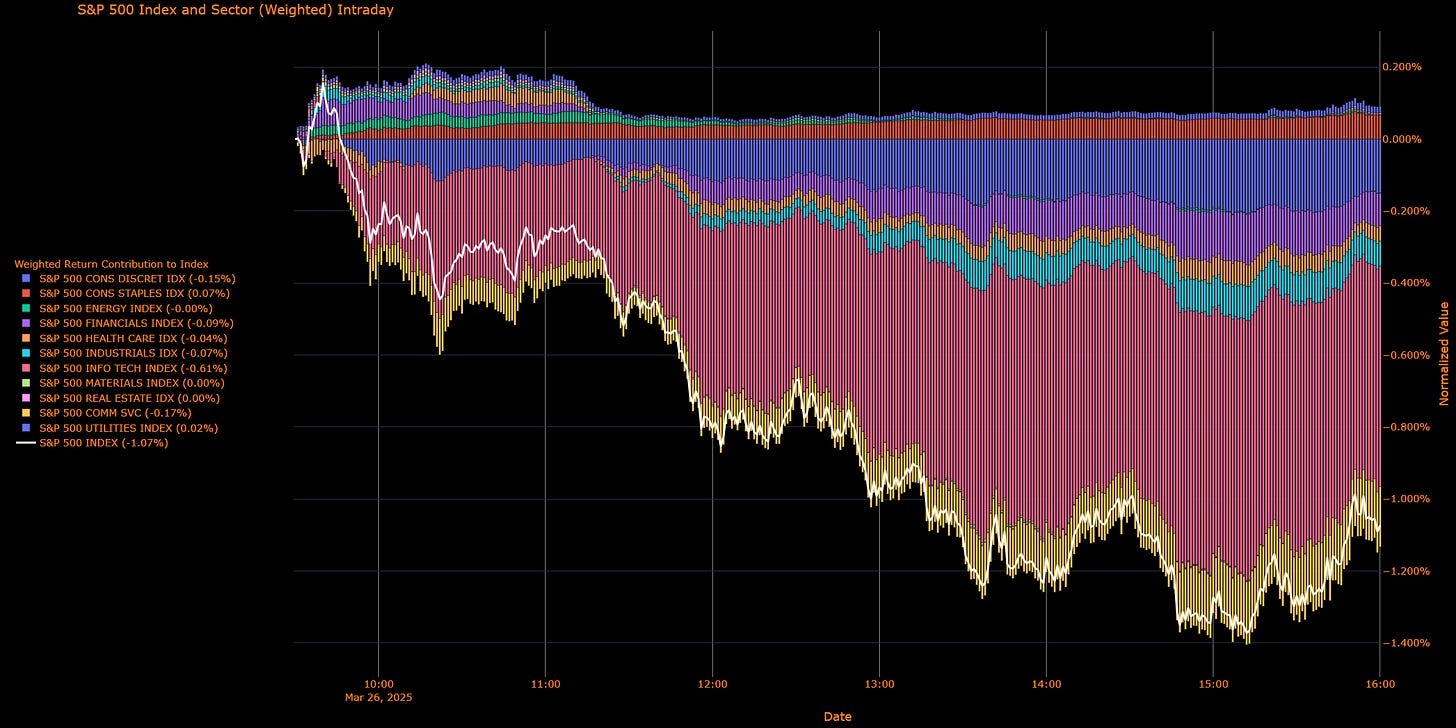This screenshot has width=1456, height=728.
Task: Click the Date x-axis title
Action: click(x=837, y=716)
